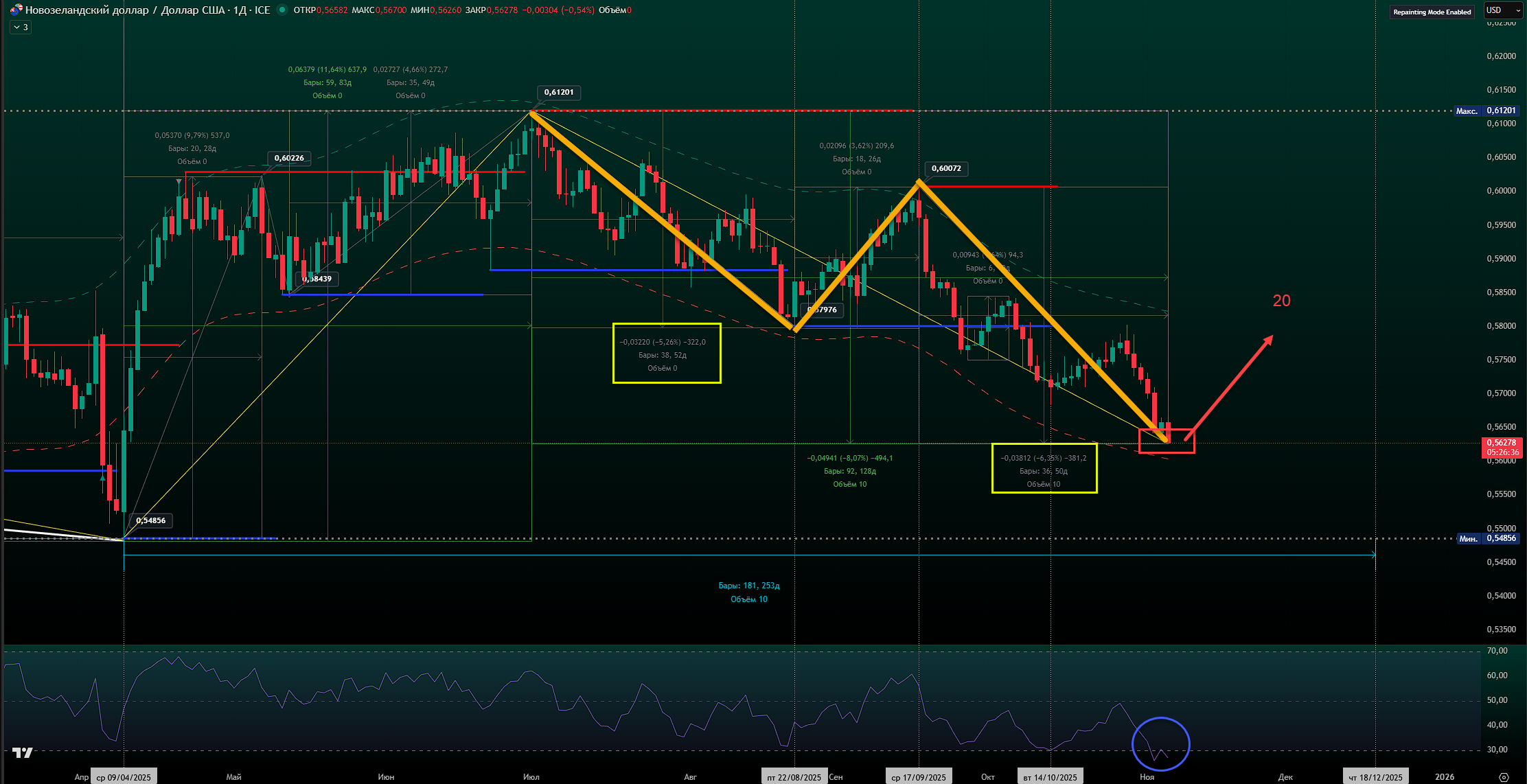1527x784 pixels.
Task: Select the 0,61201 peak price callout
Action: [x=558, y=92]
